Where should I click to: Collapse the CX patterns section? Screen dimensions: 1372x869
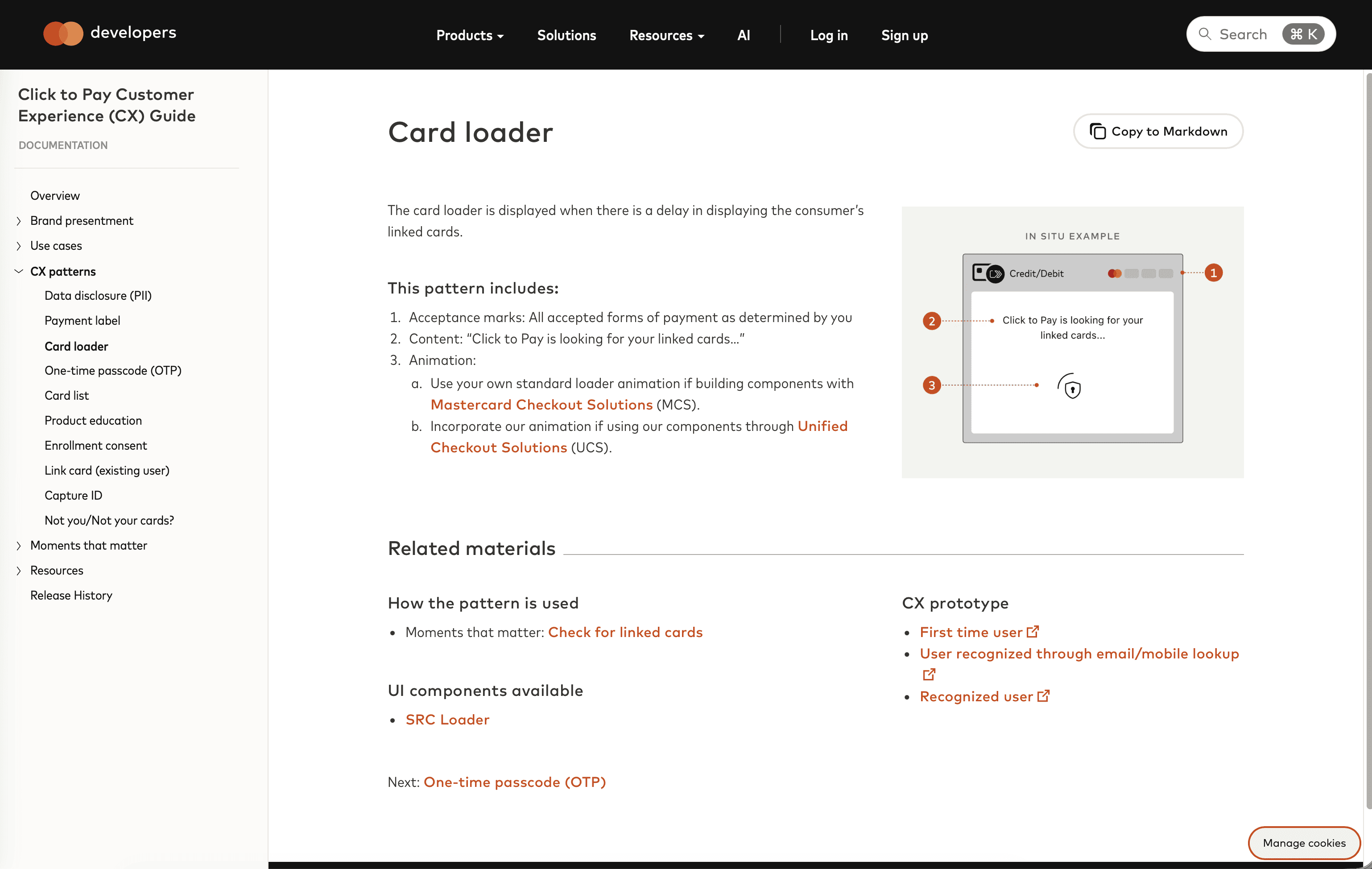19,271
